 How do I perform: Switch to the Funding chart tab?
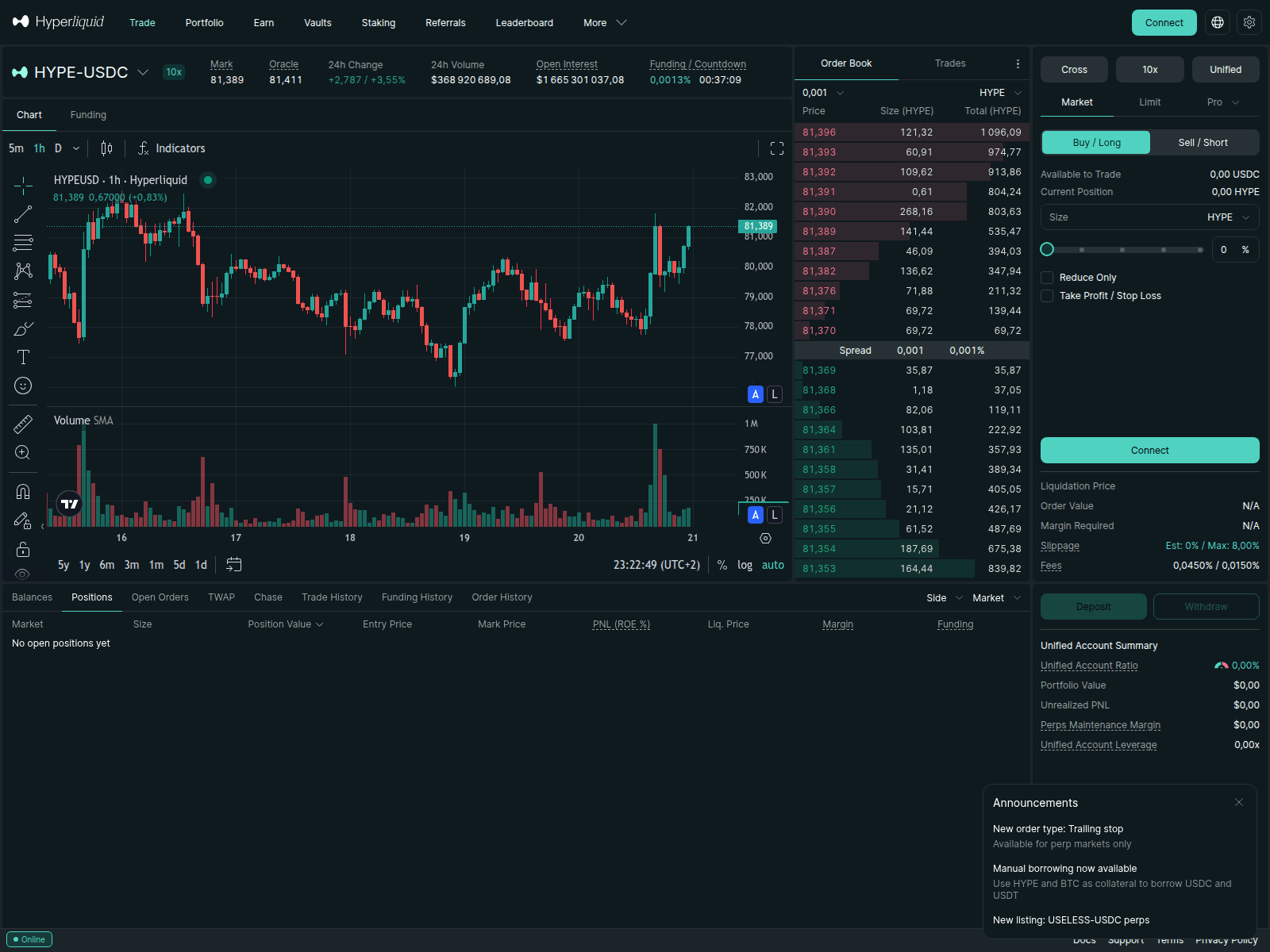click(88, 115)
